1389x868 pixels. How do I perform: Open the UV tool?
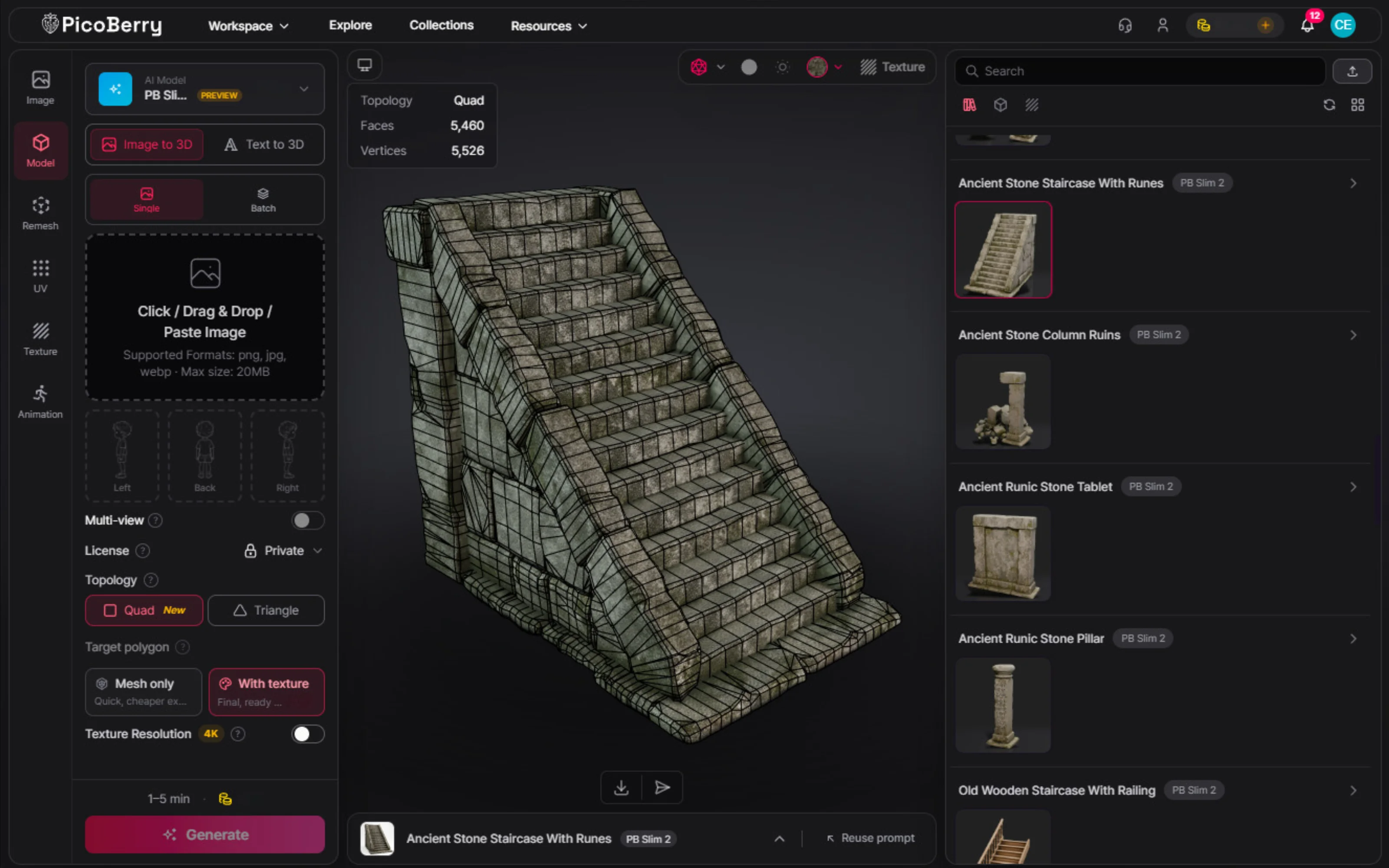[40, 276]
